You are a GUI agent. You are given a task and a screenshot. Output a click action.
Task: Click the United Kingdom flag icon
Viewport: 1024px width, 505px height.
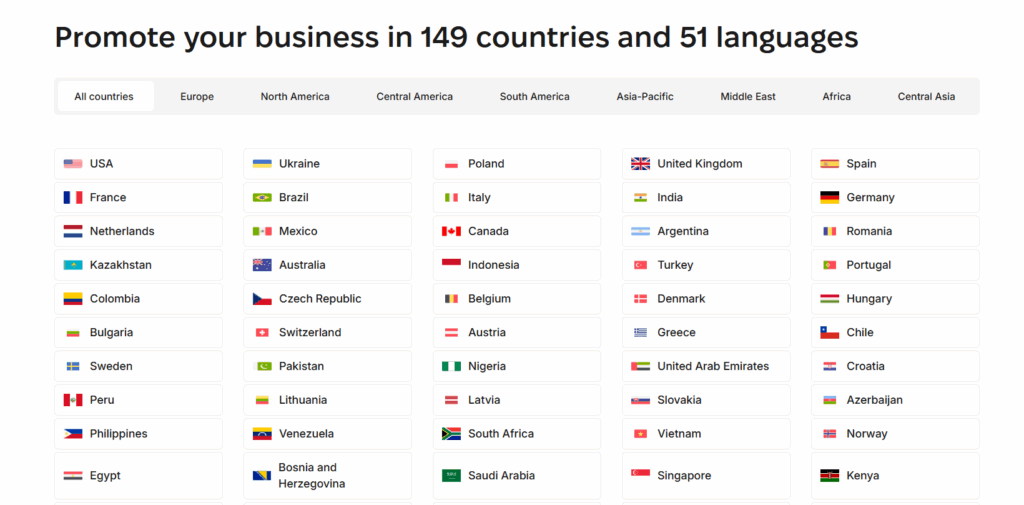coord(641,164)
